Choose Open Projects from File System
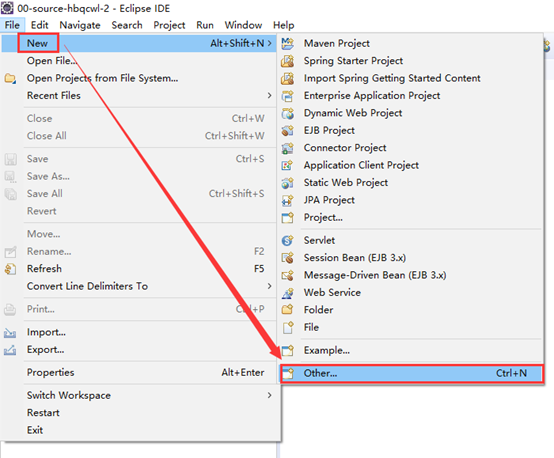The width and height of the screenshot is (554, 458). point(102,78)
